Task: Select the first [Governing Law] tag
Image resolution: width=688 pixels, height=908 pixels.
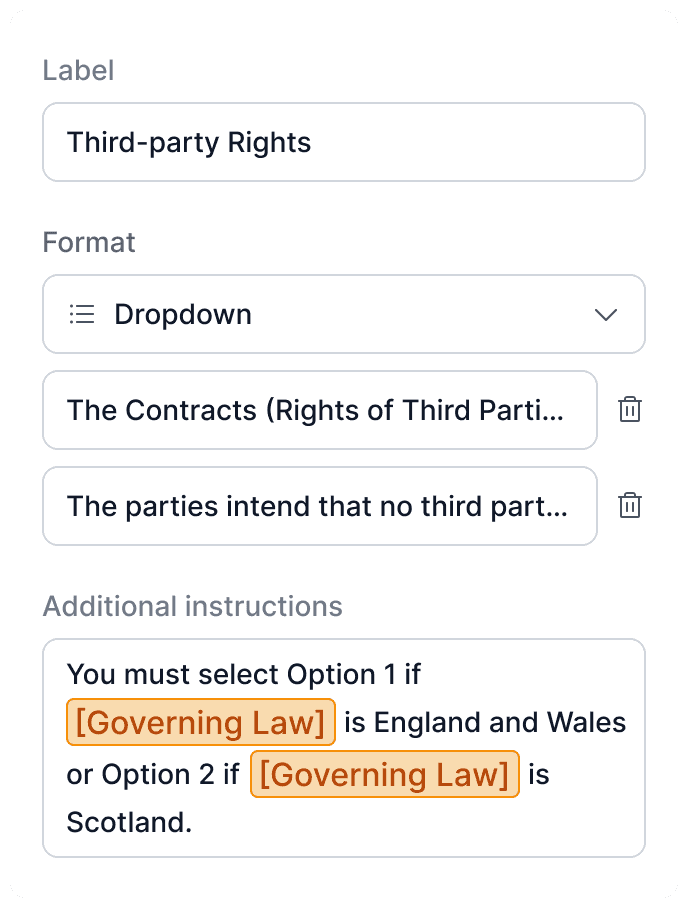Action: point(200,722)
